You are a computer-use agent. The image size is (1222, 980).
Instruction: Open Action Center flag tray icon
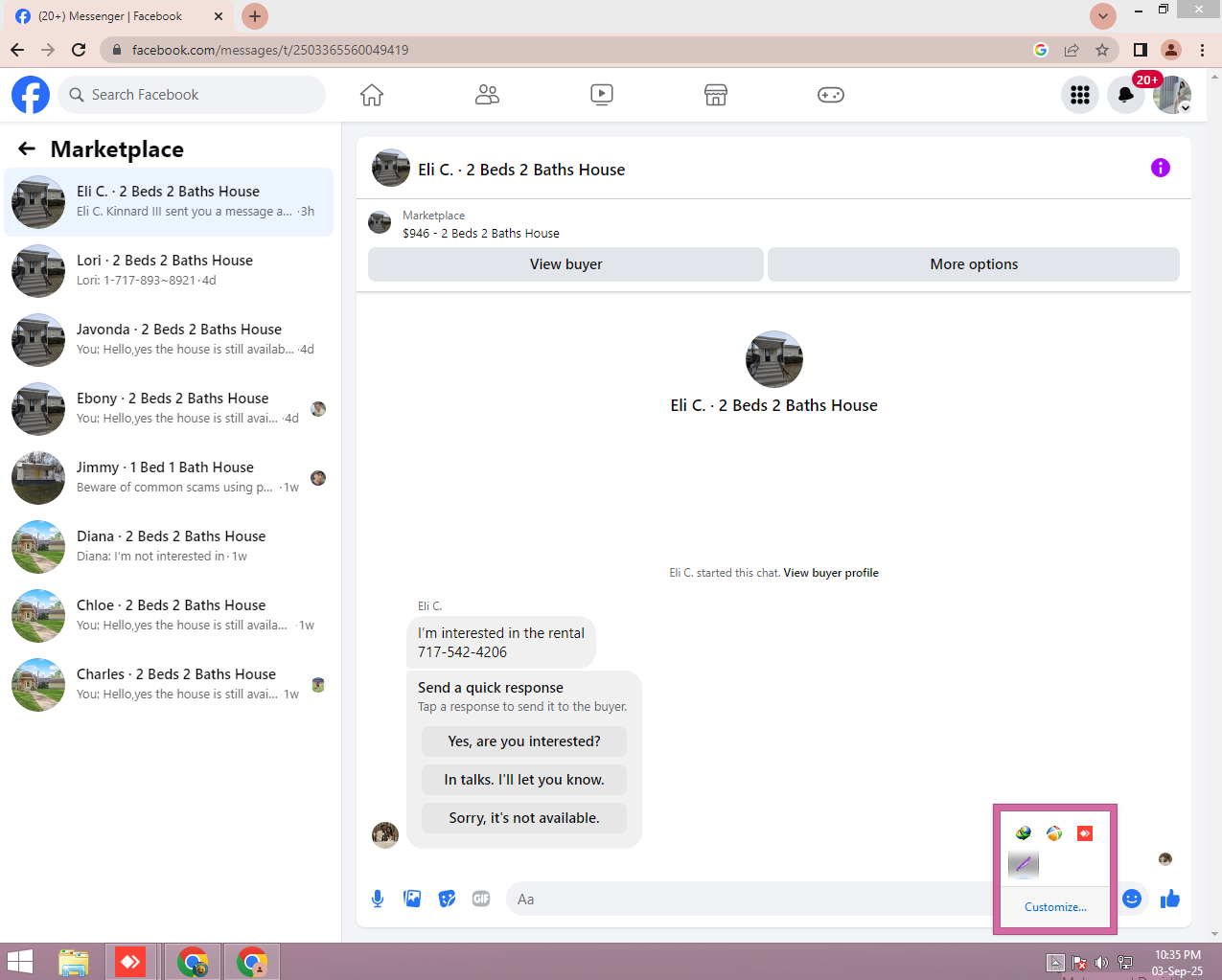pos(1078,963)
